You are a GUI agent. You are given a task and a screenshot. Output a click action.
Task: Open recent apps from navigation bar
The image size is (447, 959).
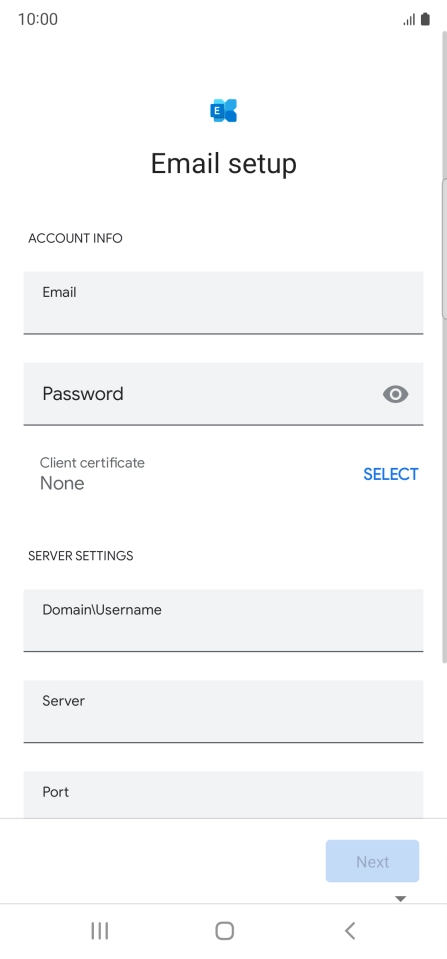coord(99,931)
